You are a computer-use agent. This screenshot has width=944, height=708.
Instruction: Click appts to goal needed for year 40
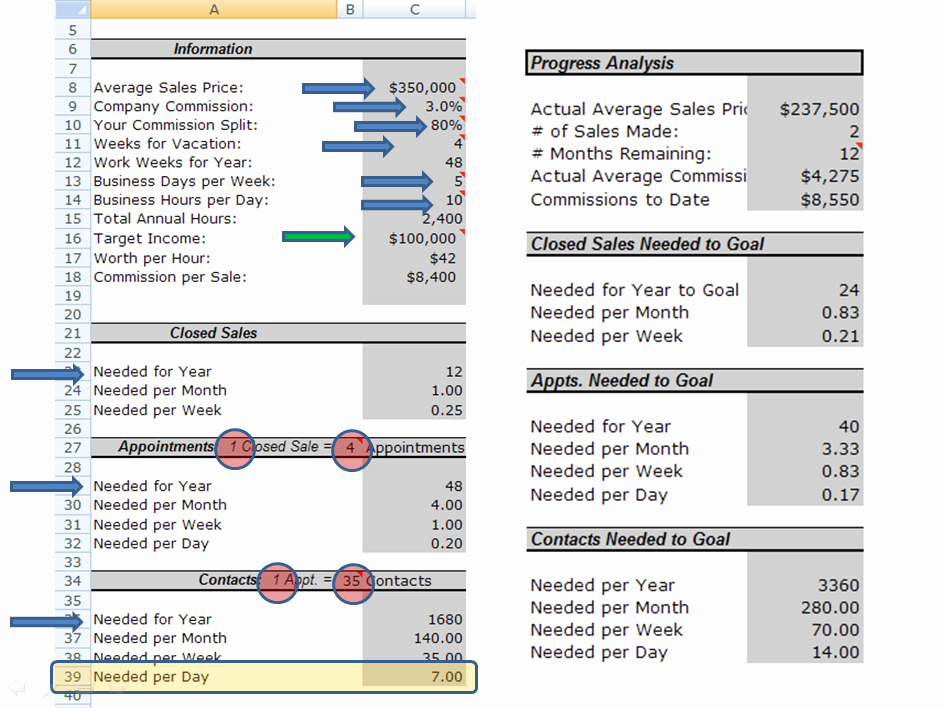point(805,426)
